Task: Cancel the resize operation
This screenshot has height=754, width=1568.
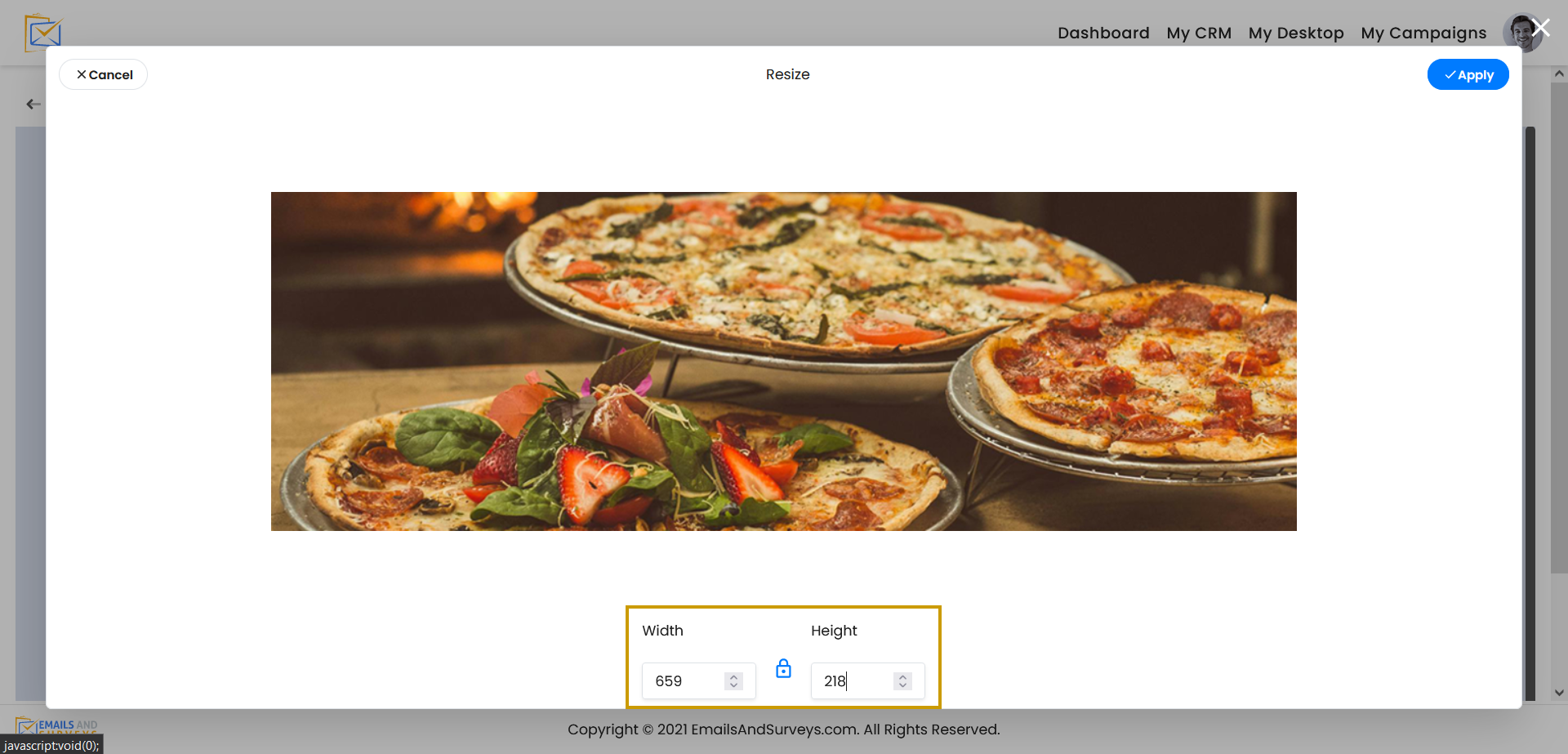Action: pyautogui.click(x=103, y=74)
